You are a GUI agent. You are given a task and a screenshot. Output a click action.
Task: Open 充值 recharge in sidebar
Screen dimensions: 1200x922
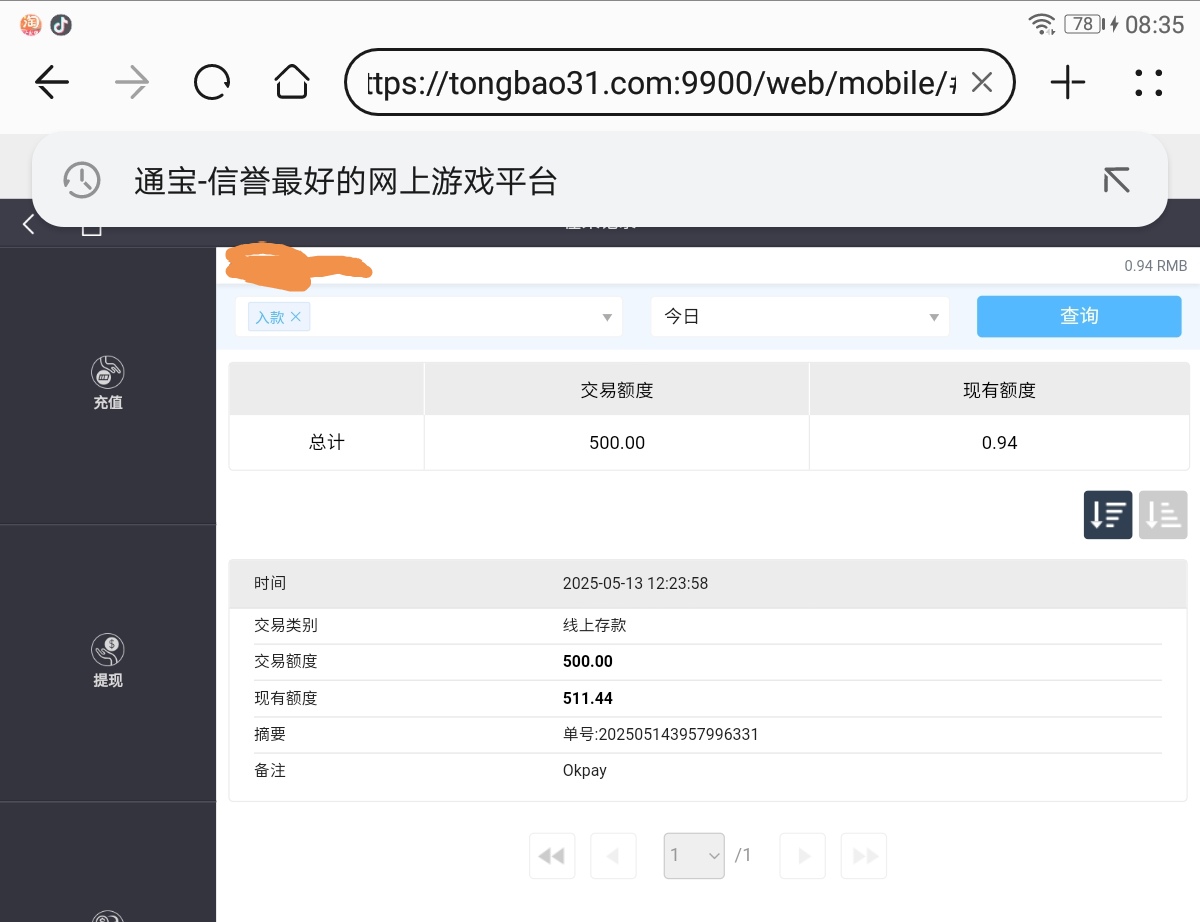pyautogui.click(x=108, y=384)
